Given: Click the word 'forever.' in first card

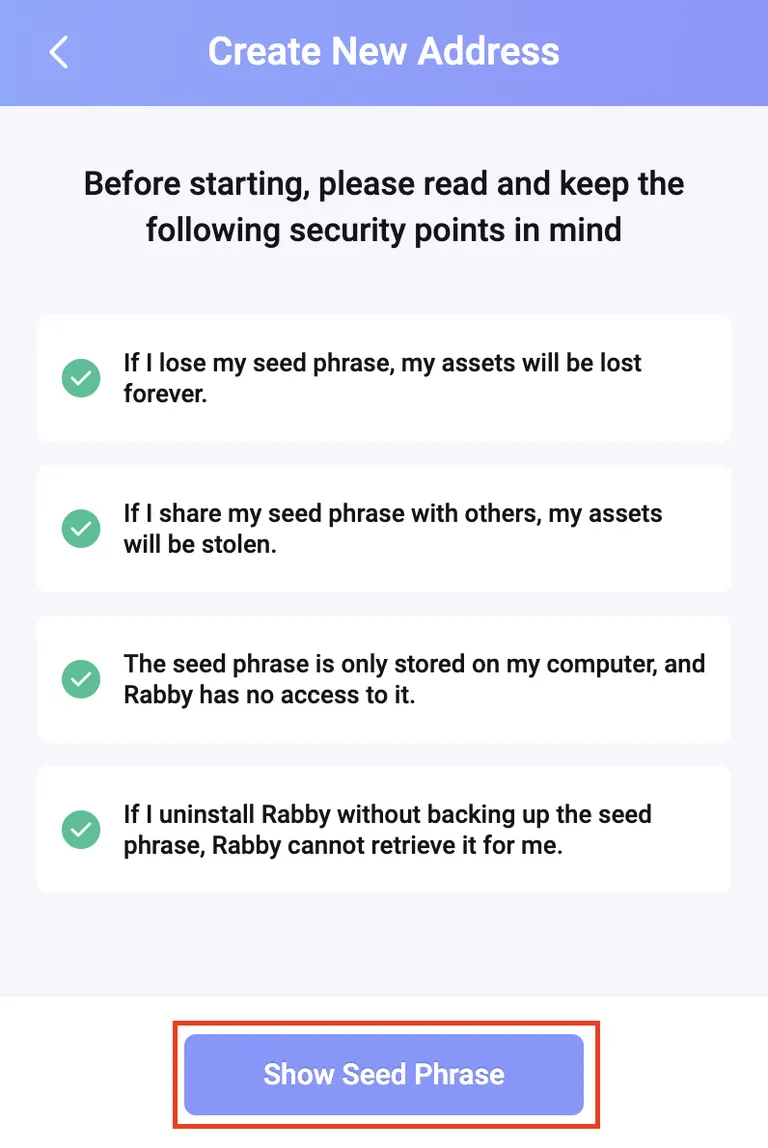Looking at the screenshot, I should [165, 394].
